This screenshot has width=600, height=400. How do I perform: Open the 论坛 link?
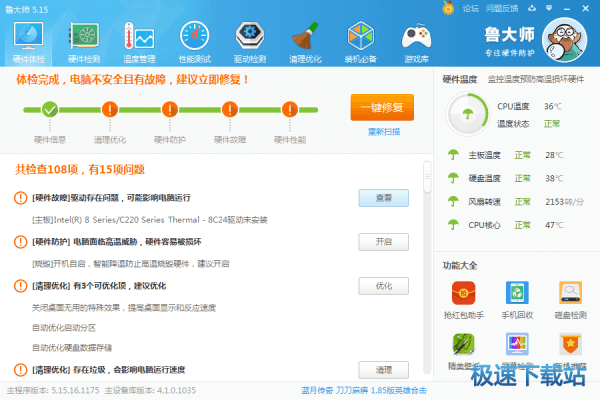470,8
